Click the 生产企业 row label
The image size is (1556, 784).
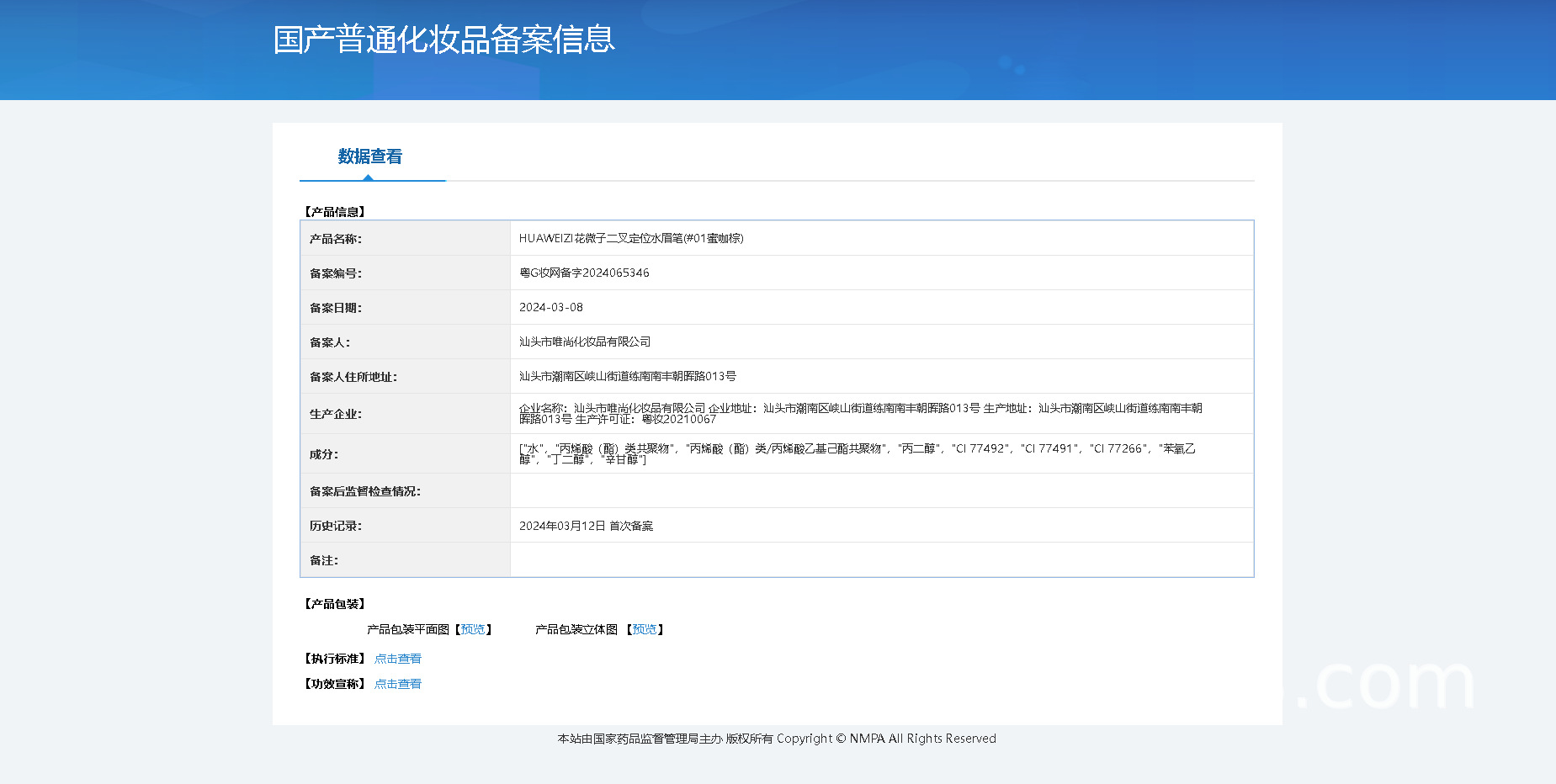(x=336, y=414)
